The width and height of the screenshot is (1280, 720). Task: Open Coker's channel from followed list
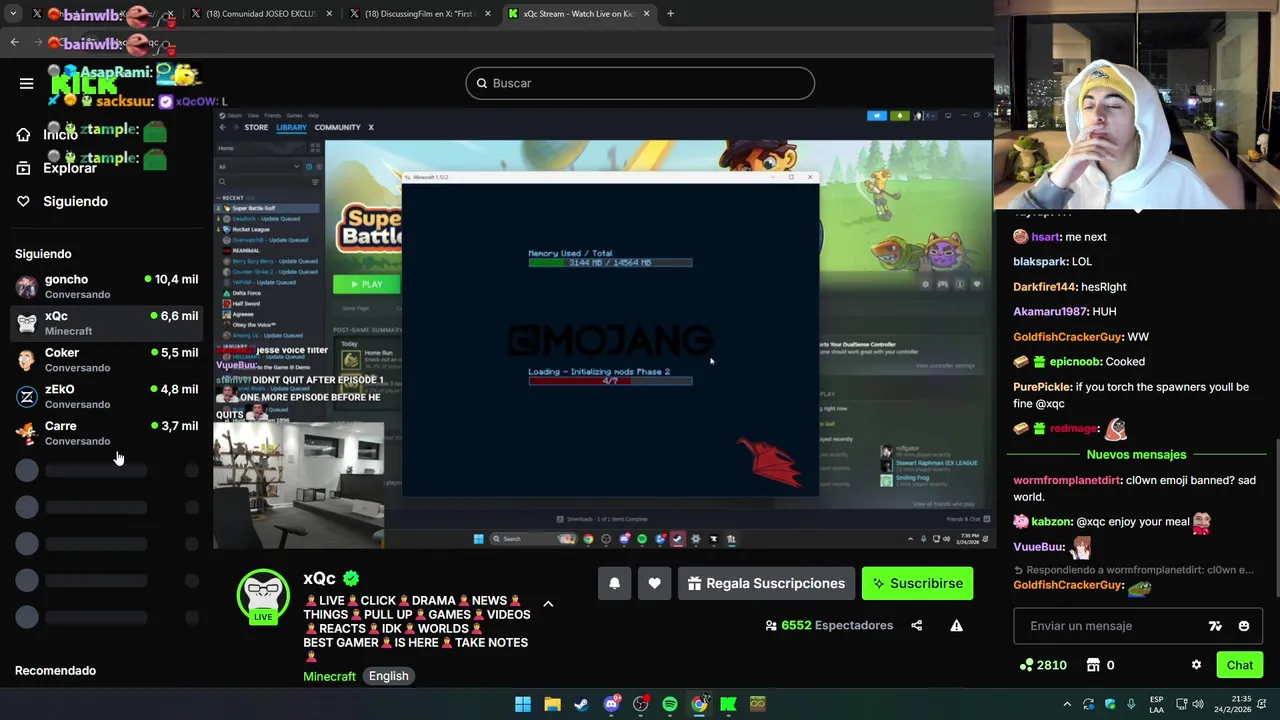point(107,360)
